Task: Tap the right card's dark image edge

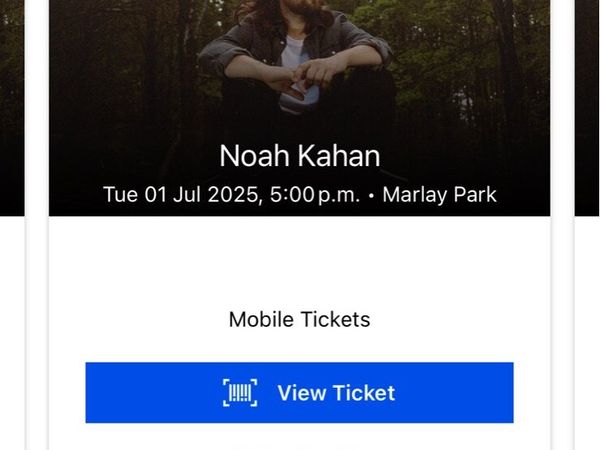Action: pos(587,108)
